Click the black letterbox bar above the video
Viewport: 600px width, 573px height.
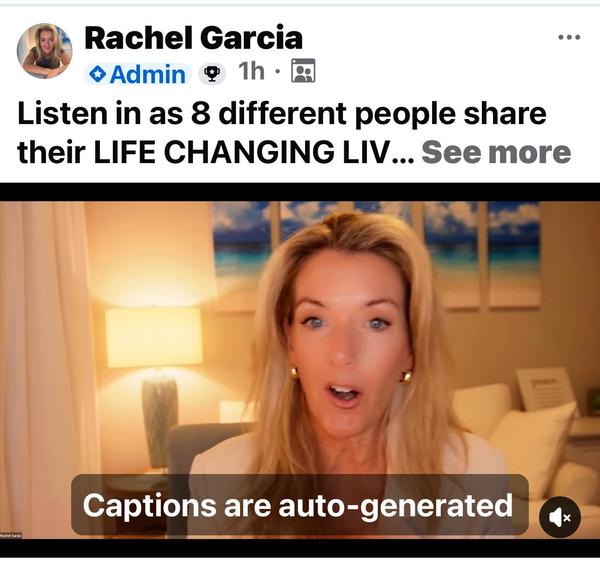point(300,192)
